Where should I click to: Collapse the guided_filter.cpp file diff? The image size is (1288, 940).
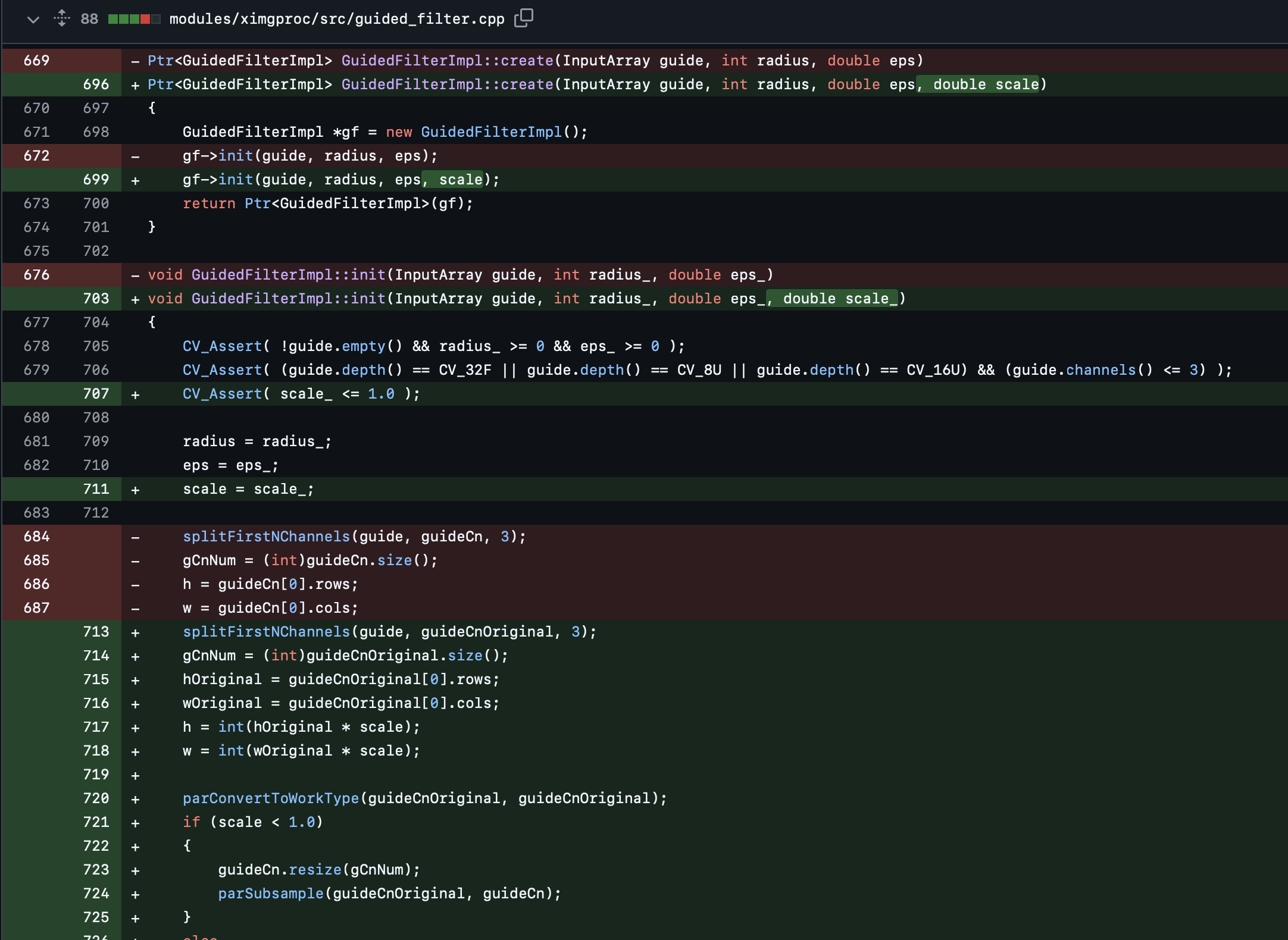[33, 20]
